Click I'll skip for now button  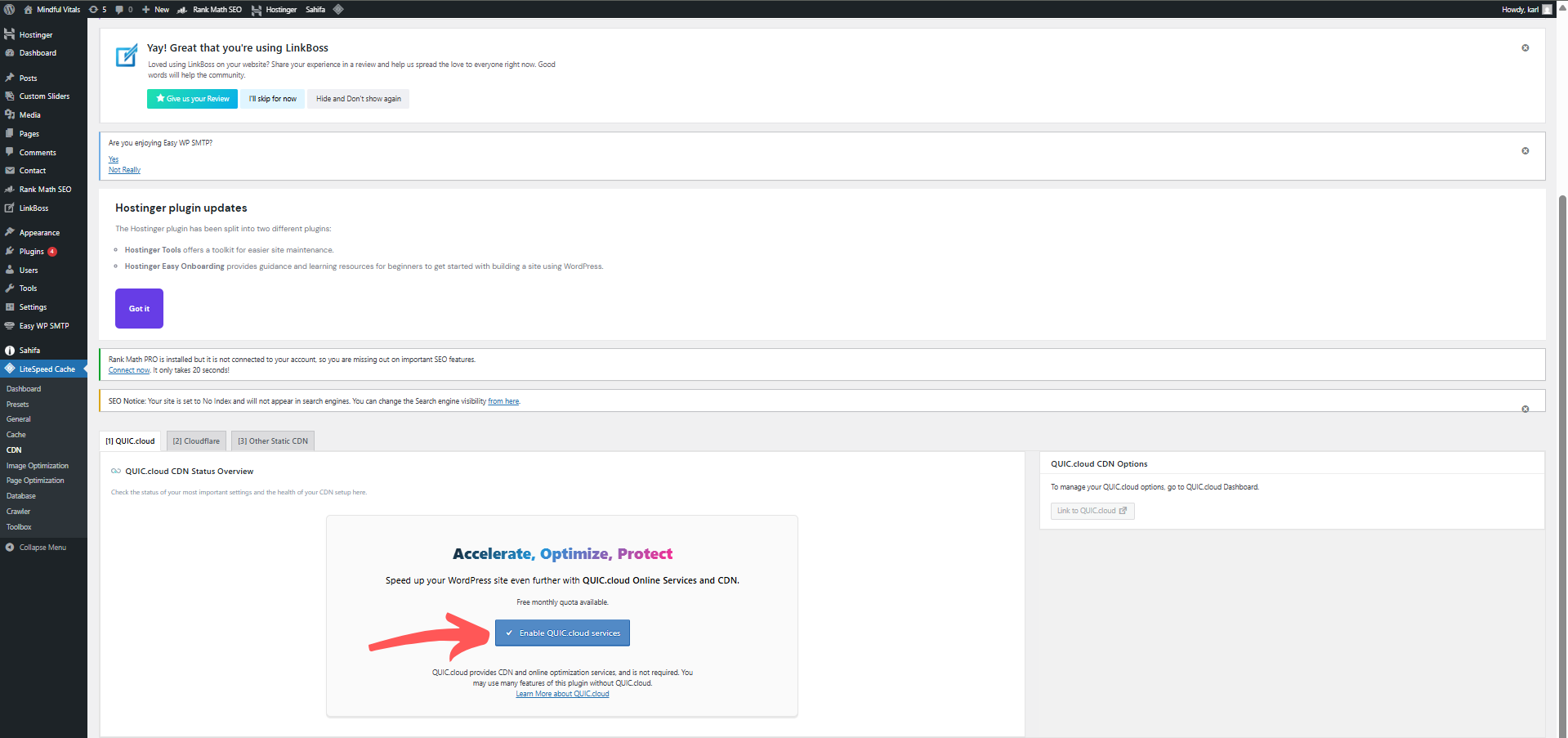coord(273,99)
